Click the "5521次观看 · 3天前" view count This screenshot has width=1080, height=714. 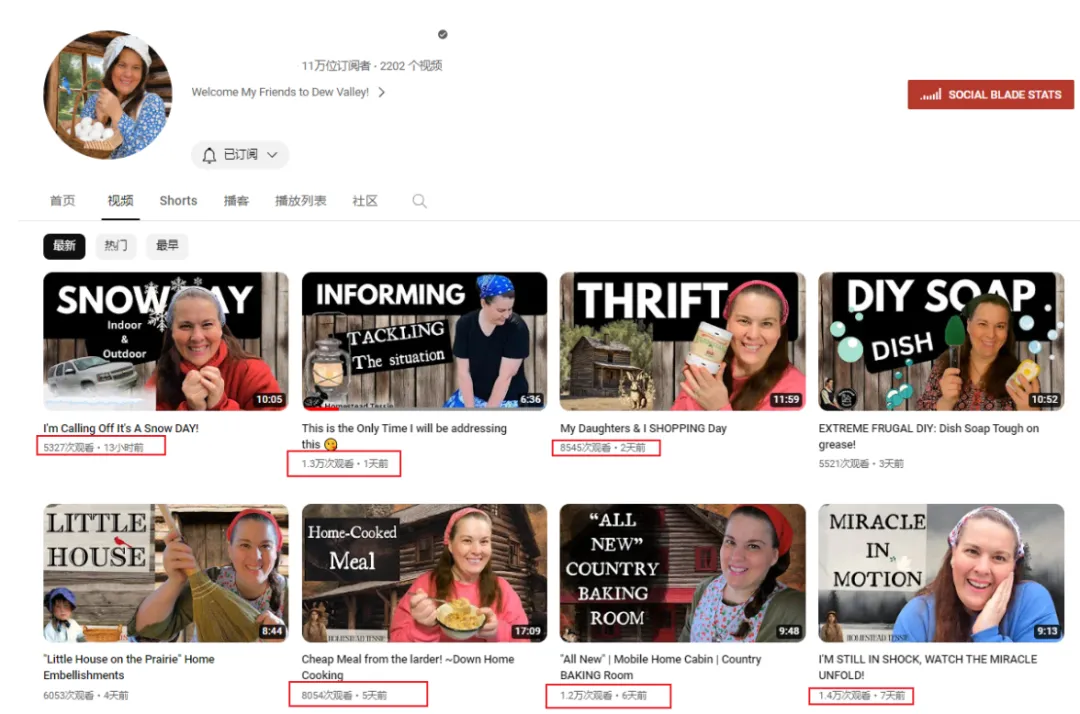click(x=861, y=464)
